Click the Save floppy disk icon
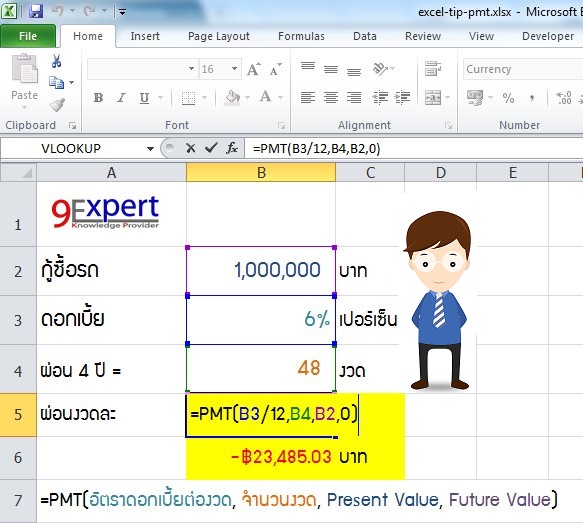This screenshot has height=523, width=583. 36,12
